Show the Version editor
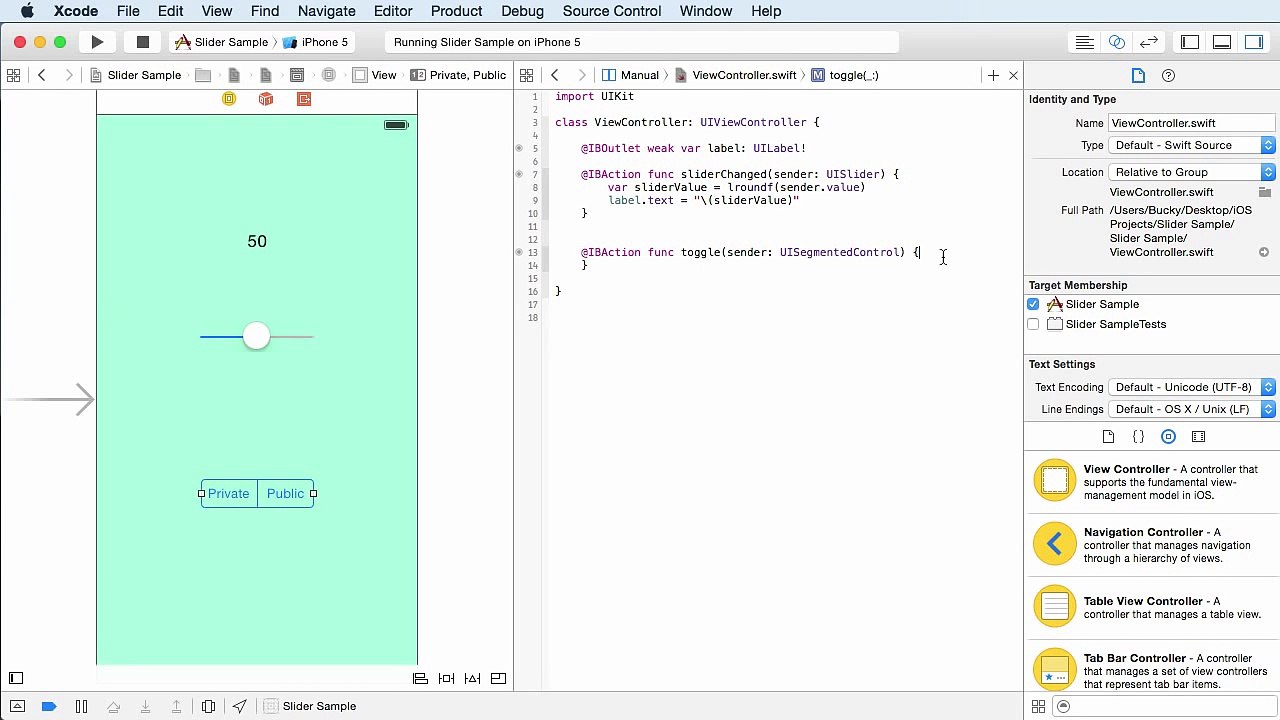The width and height of the screenshot is (1280, 720). pyautogui.click(x=1149, y=42)
